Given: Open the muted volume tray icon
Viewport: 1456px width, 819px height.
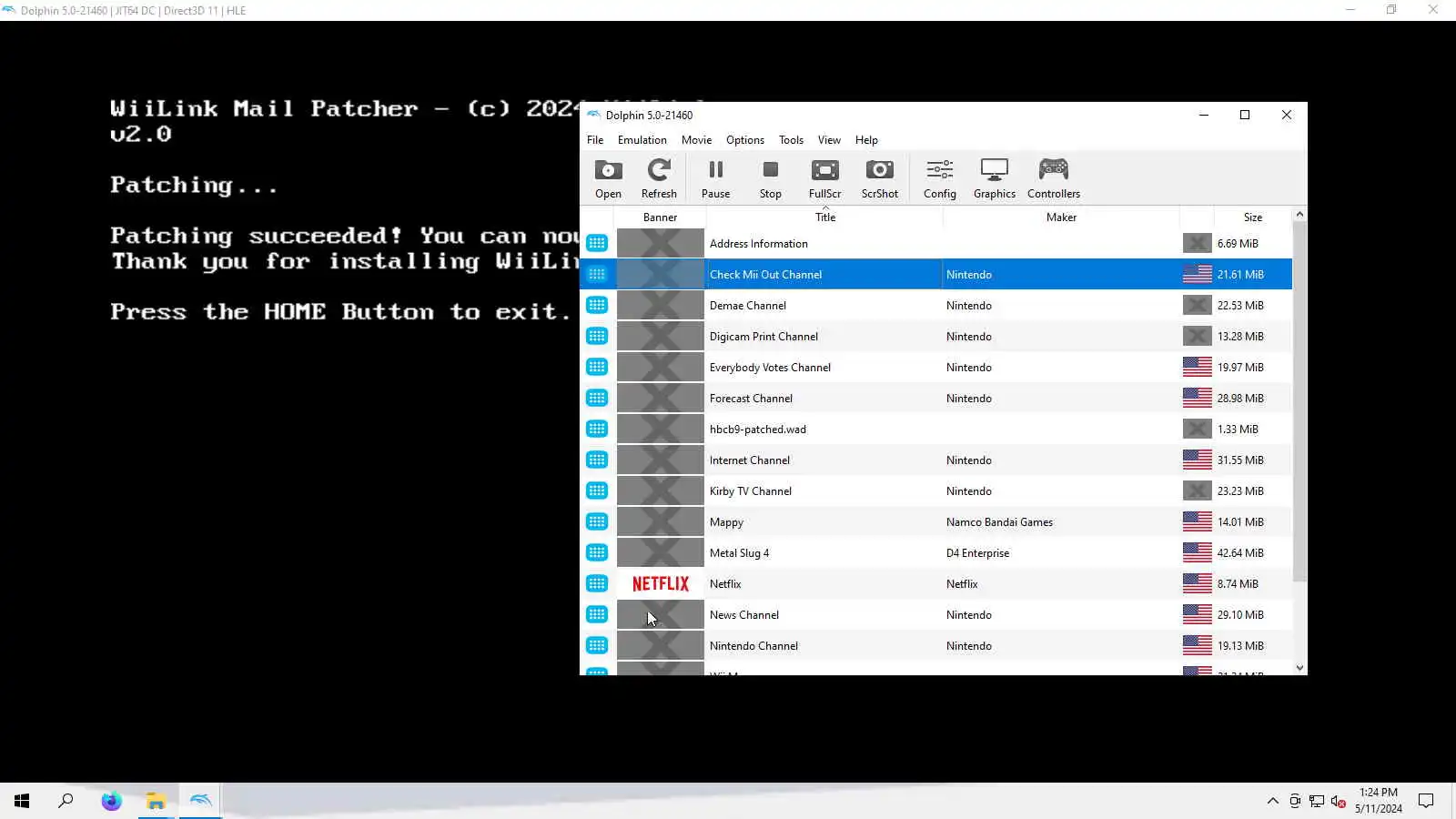Looking at the screenshot, I should pos(1339,801).
